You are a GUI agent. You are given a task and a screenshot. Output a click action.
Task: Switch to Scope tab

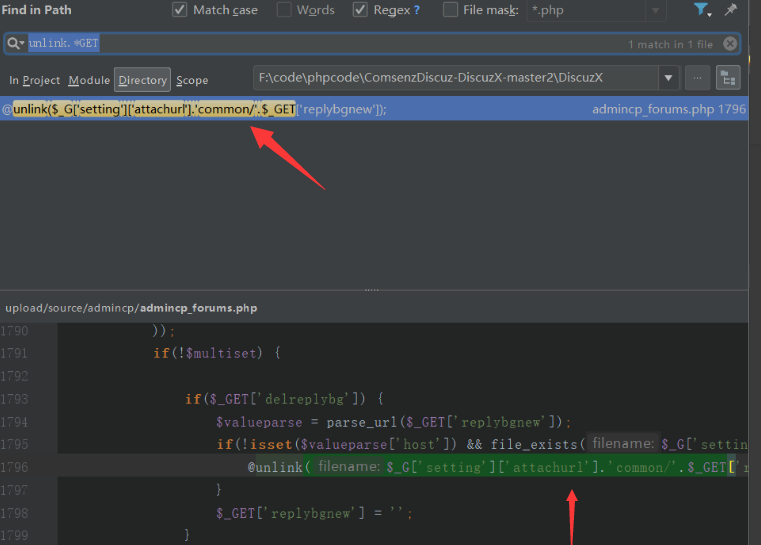click(x=192, y=80)
